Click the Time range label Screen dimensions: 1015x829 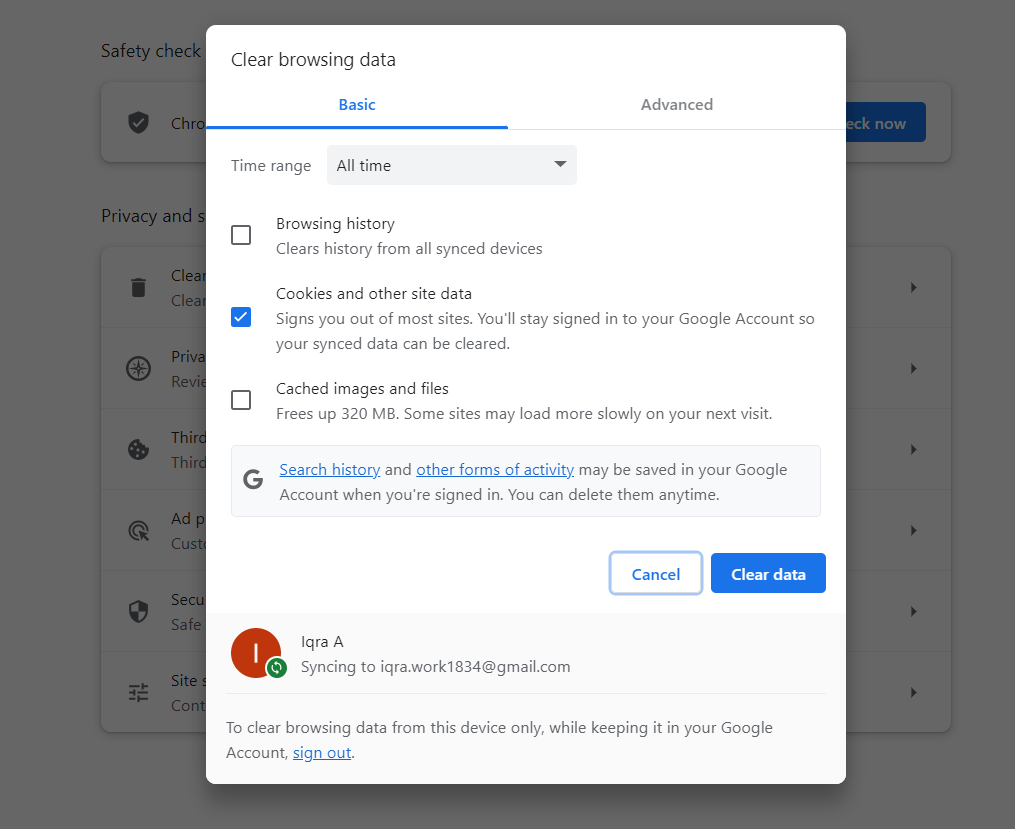271,166
